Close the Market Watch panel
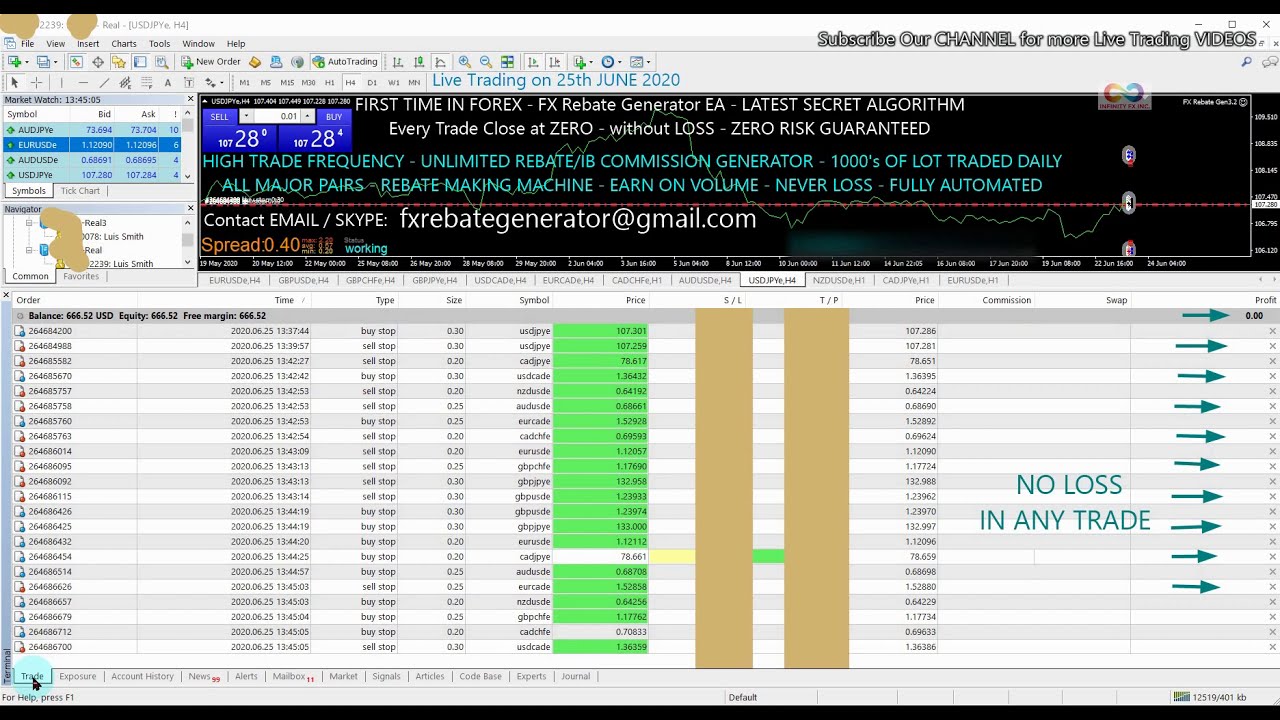 point(190,99)
